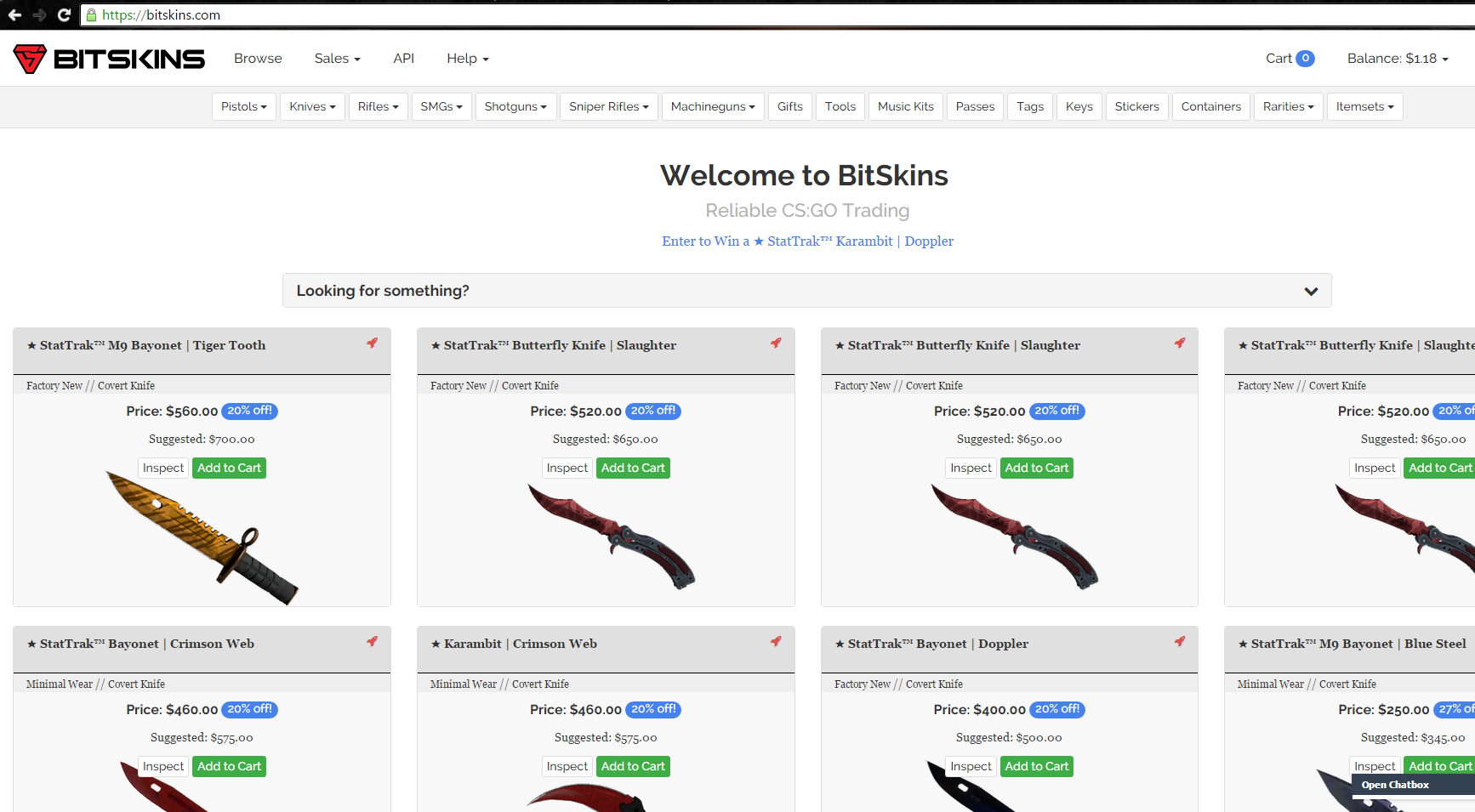Open the Knives dropdown
The height and width of the screenshot is (812, 1475).
(x=312, y=106)
